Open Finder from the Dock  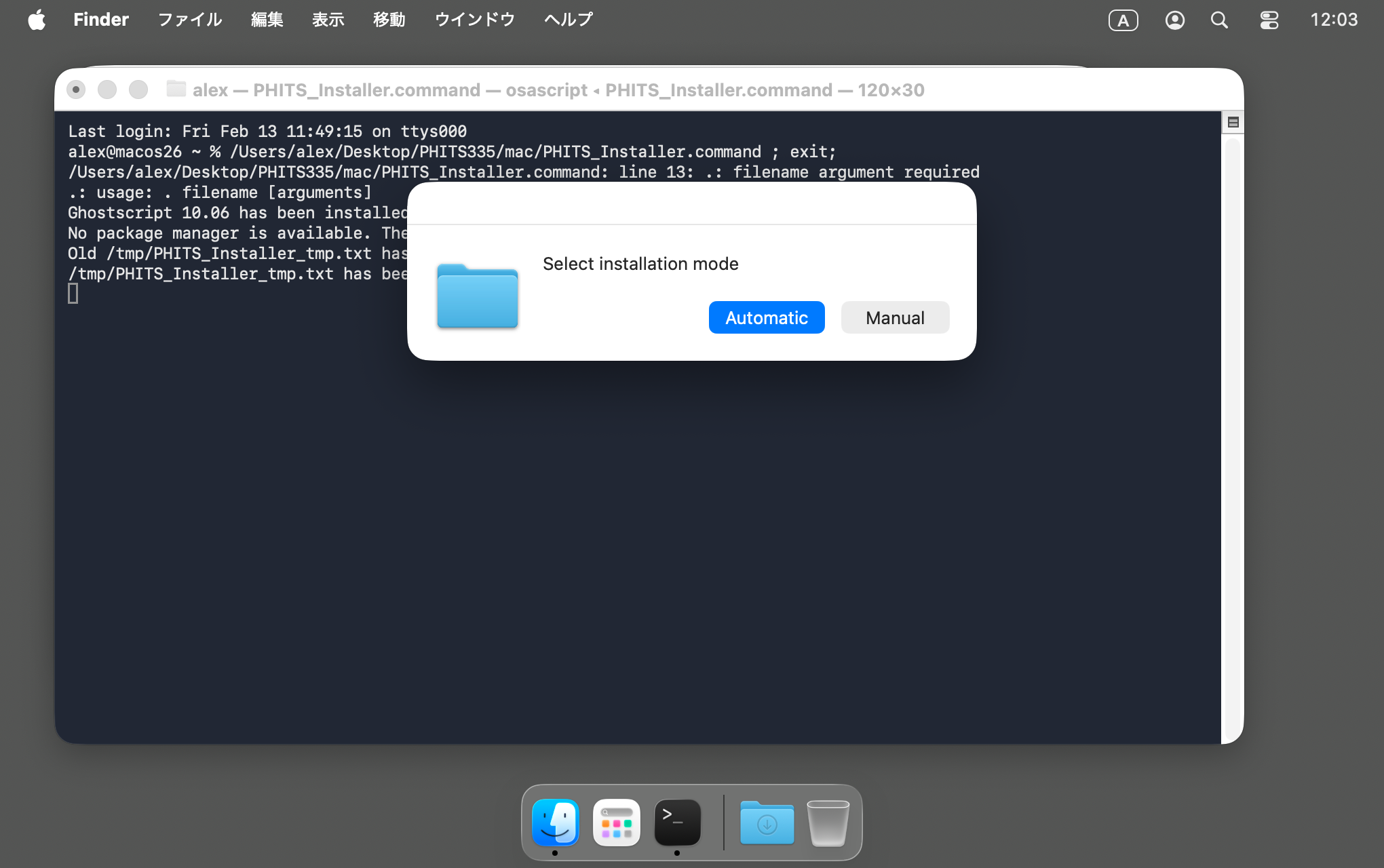[555, 823]
